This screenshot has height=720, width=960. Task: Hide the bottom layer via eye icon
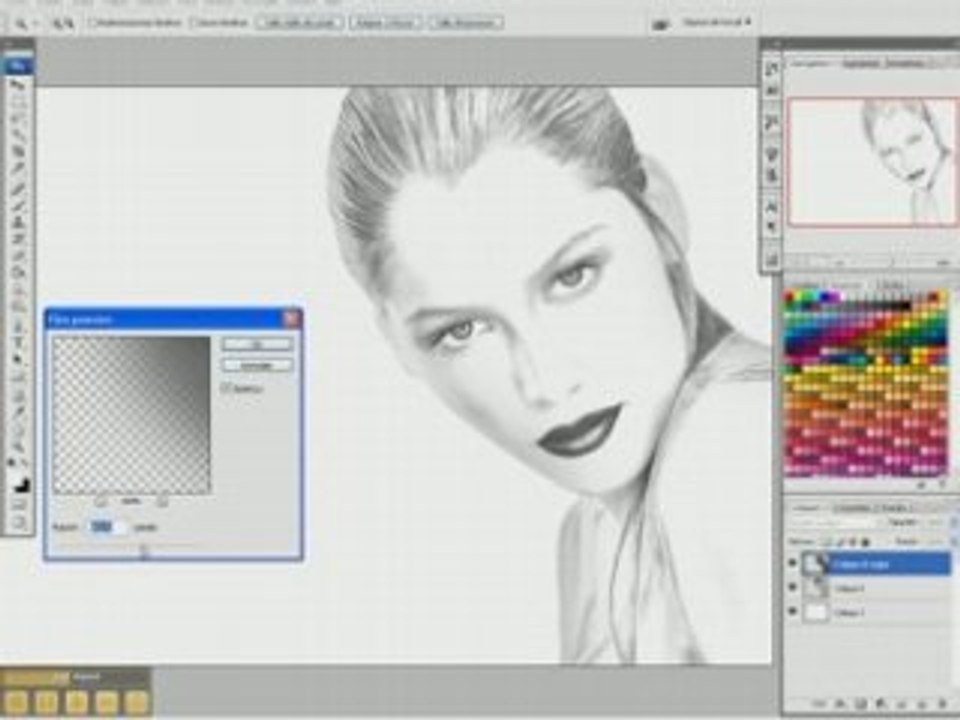[793, 612]
